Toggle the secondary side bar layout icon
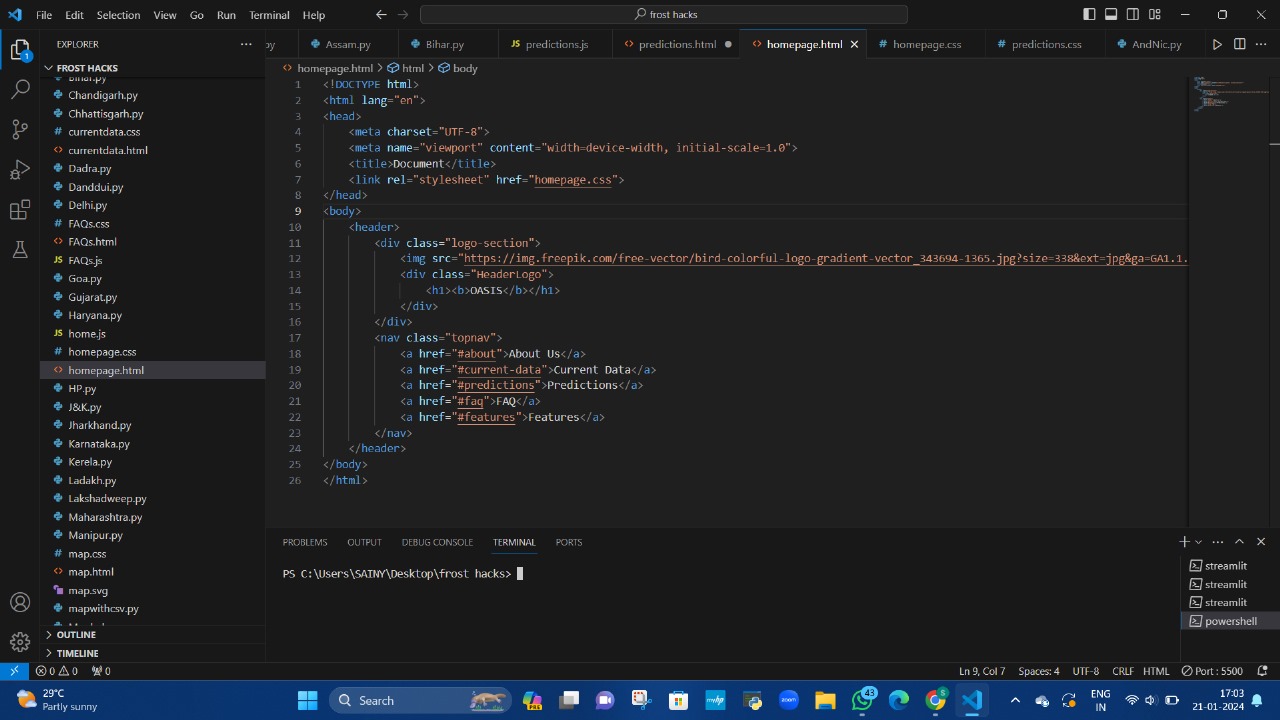Viewport: 1280px width, 720px height. coord(1133,14)
